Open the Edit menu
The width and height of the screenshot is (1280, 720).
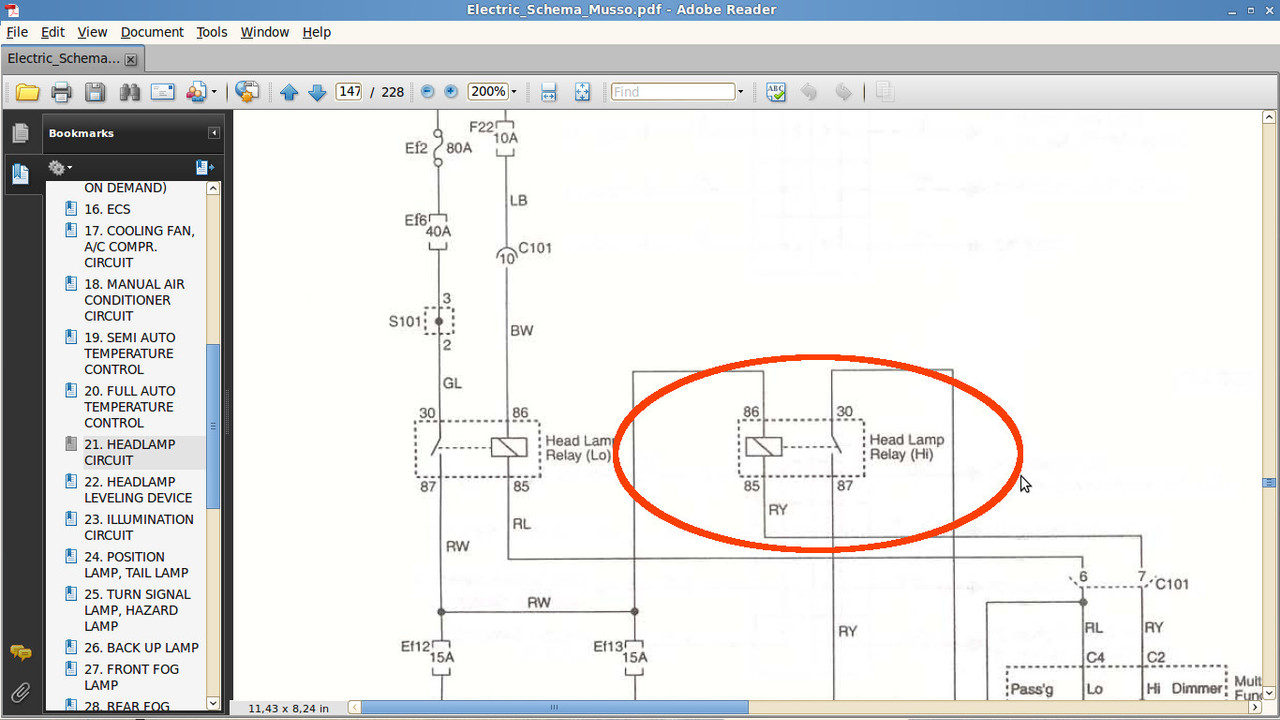tap(53, 32)
